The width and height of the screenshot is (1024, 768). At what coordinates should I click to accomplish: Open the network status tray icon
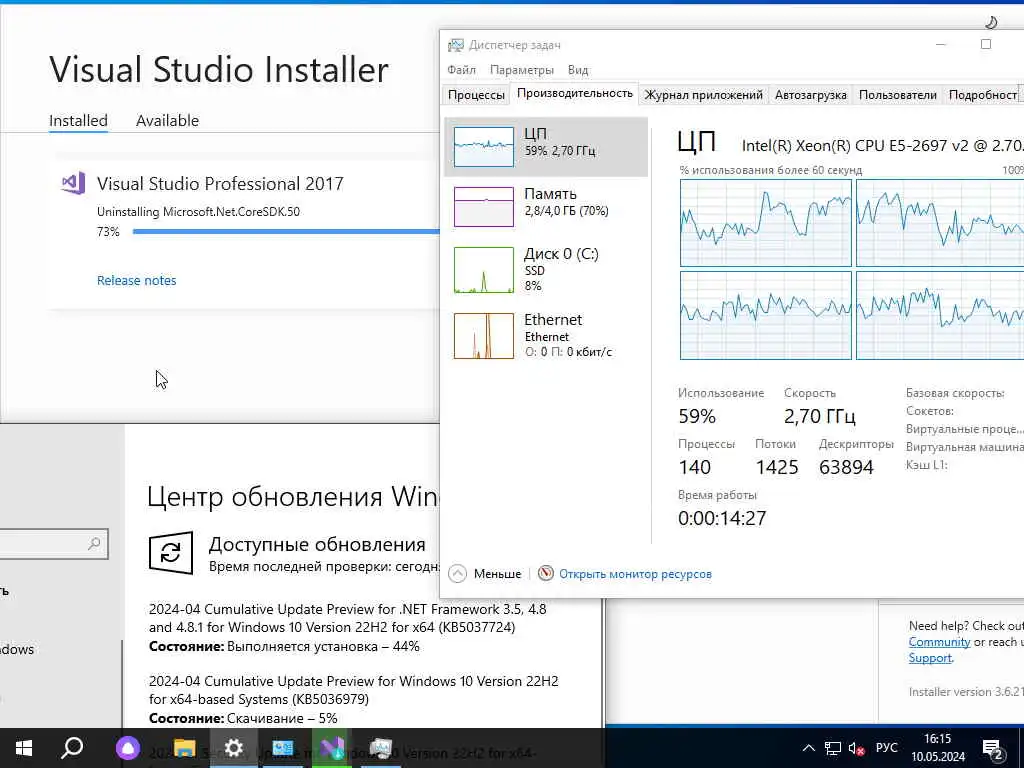coord(833,748)
